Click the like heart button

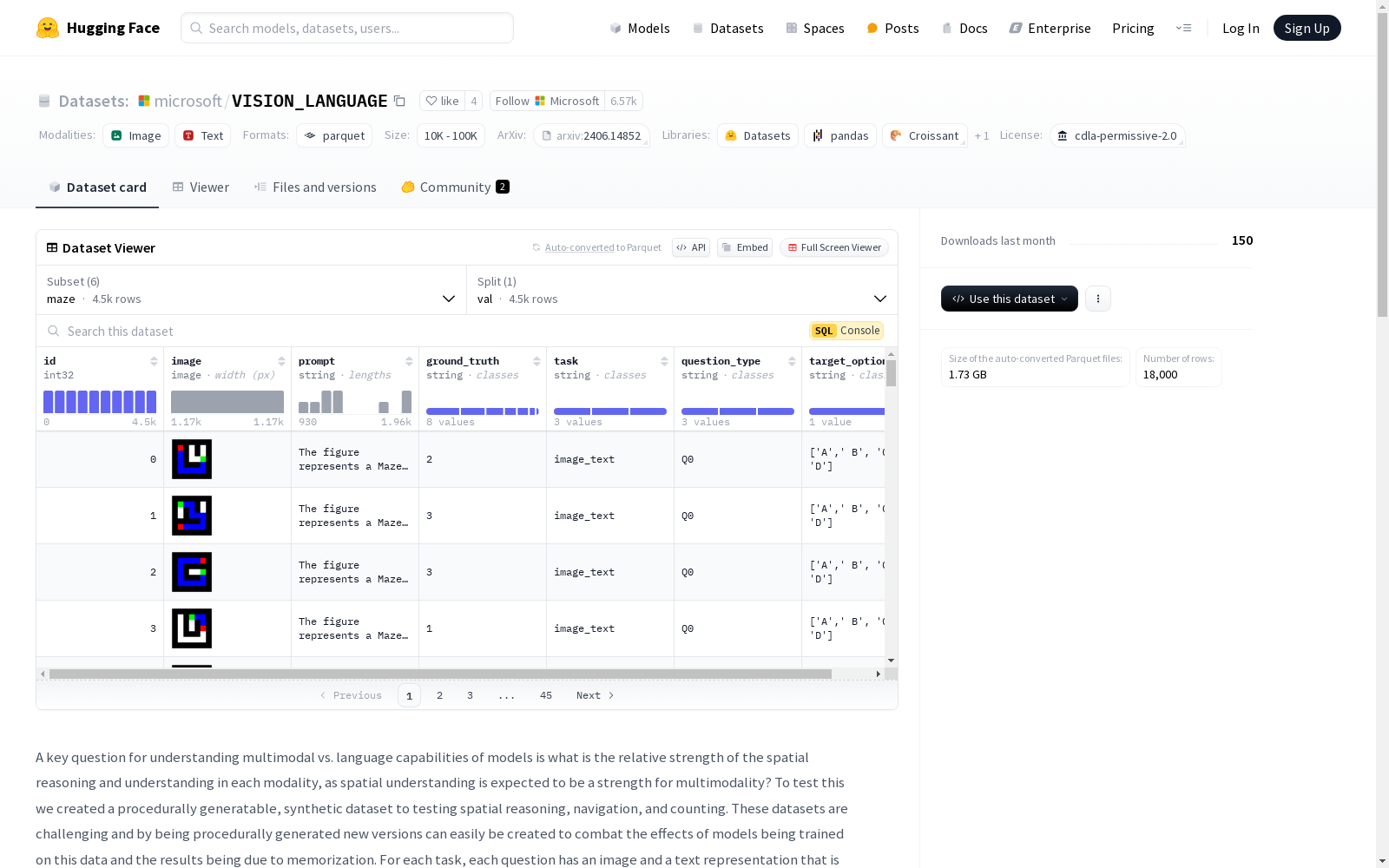click(442, 101)
